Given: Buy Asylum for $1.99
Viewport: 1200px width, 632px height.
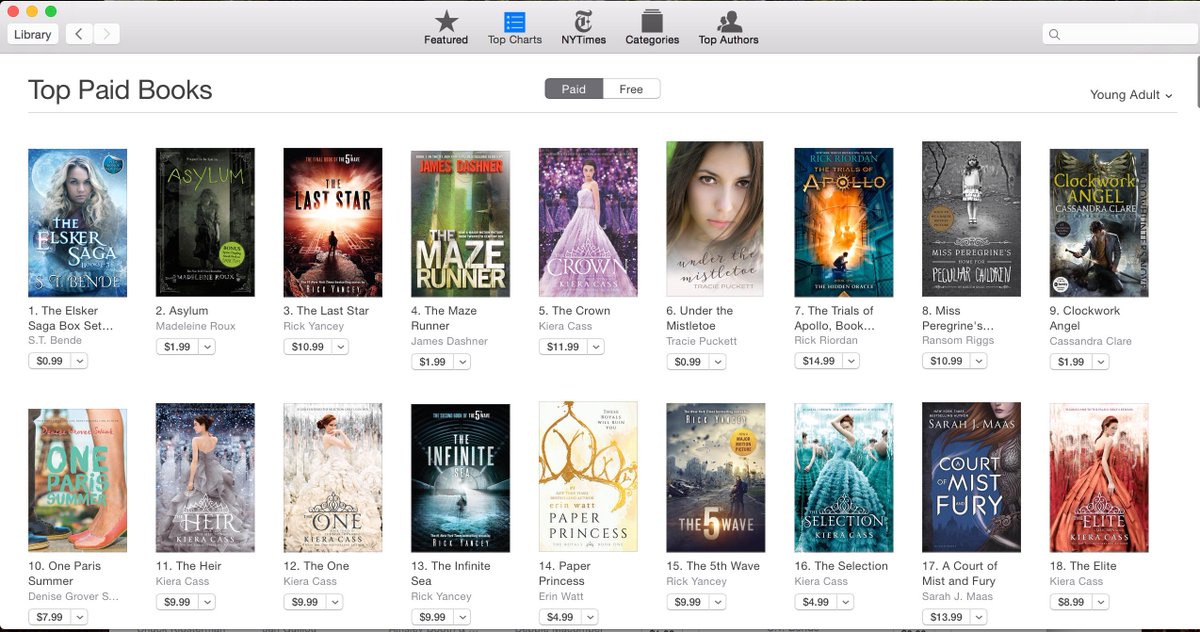Looking at the screenshot, I should [177, 347].
